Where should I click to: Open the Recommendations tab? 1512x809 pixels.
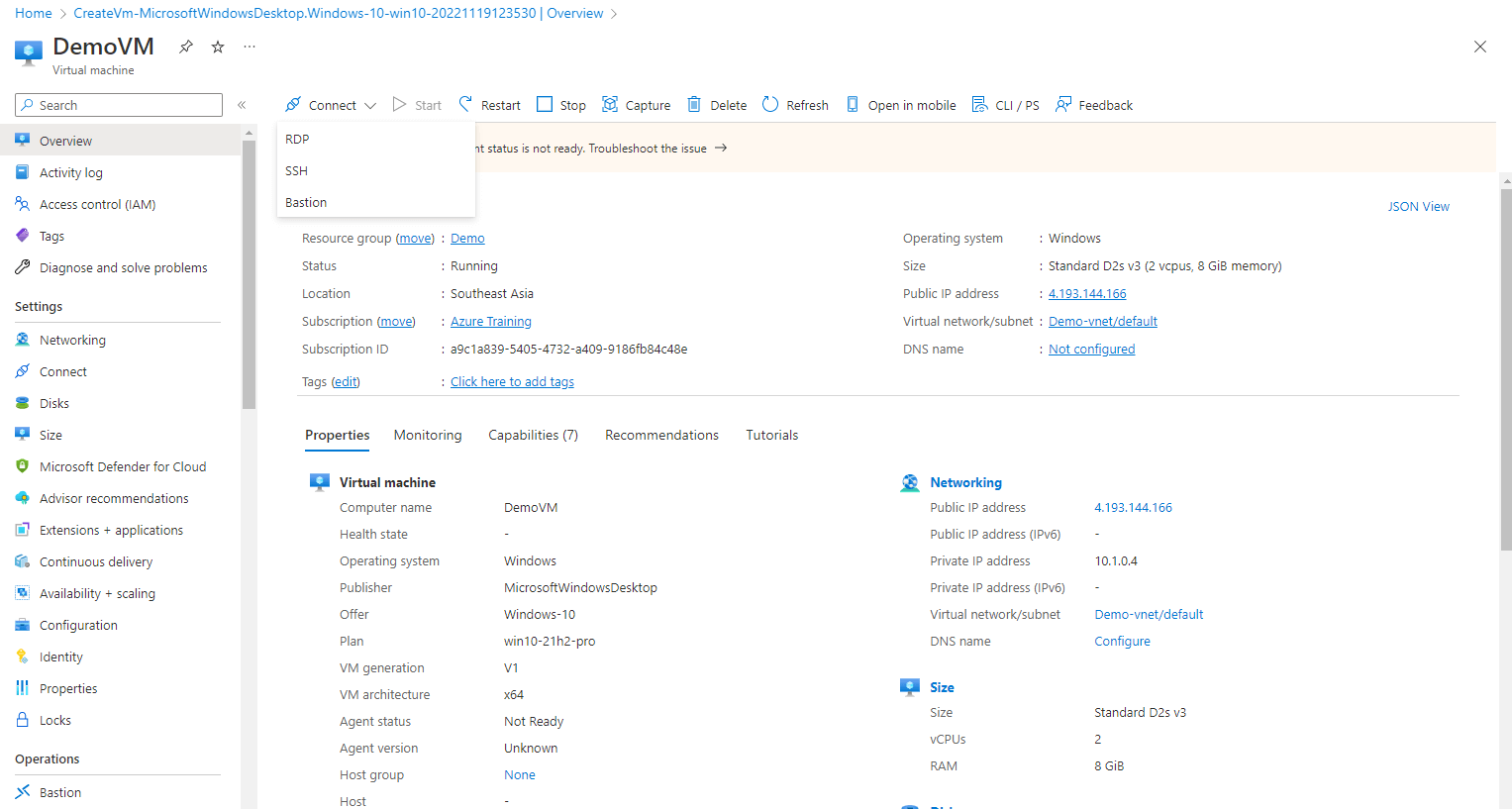click(662, 435)
